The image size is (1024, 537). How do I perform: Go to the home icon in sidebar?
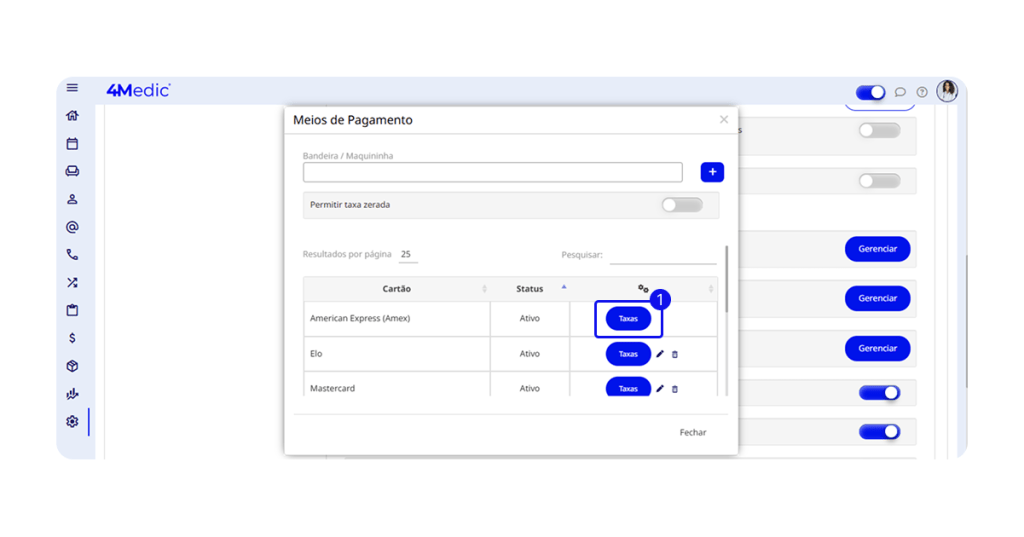pyautogui.click(x=72, y=116)
